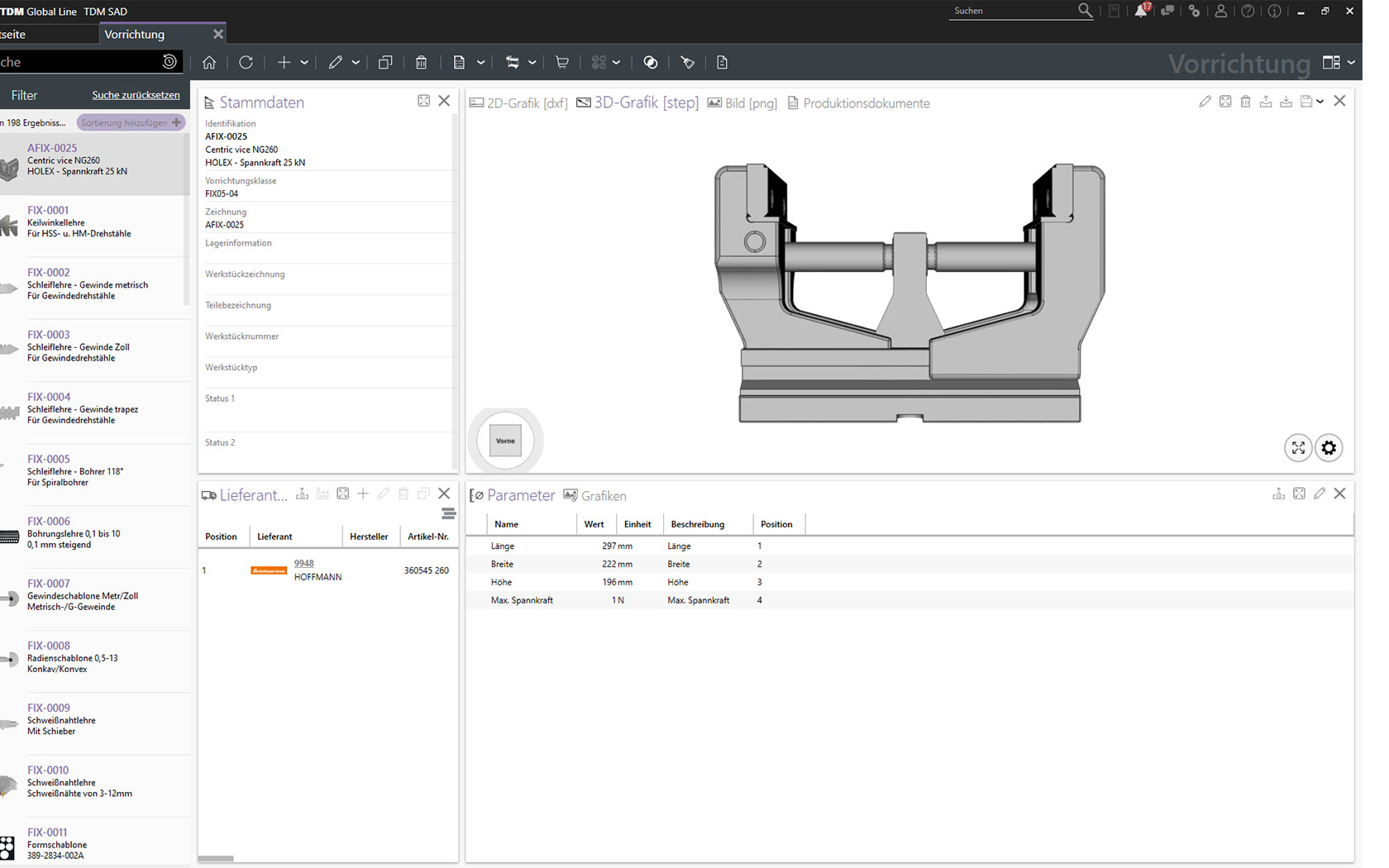This screenshot has width=1389, height=868.
Task: Click the panel layout icon beside Vorrichtung
Action: point(1331,62)
